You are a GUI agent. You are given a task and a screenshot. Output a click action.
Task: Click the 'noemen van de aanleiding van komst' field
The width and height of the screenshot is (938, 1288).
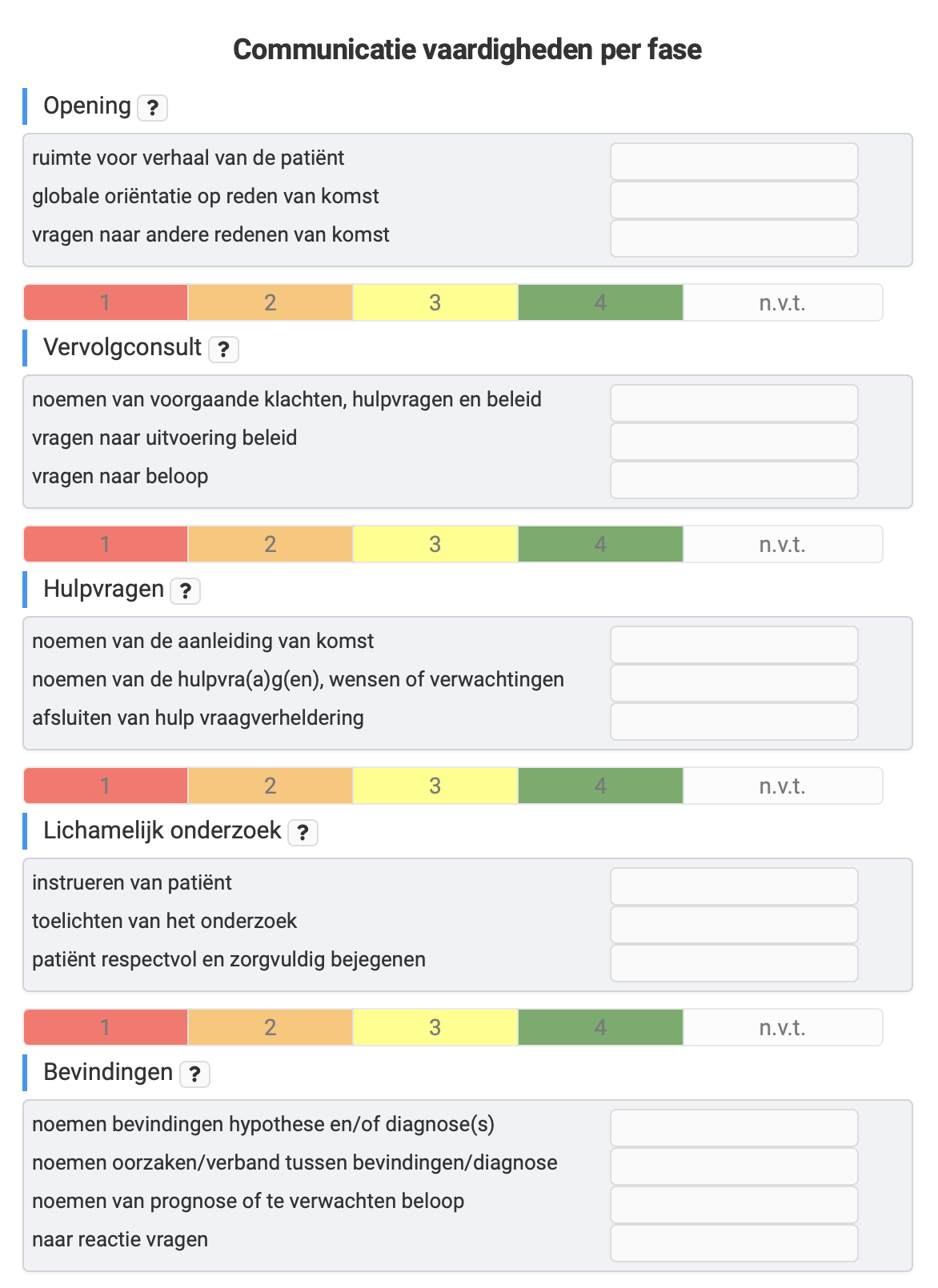tap(733, 645)
